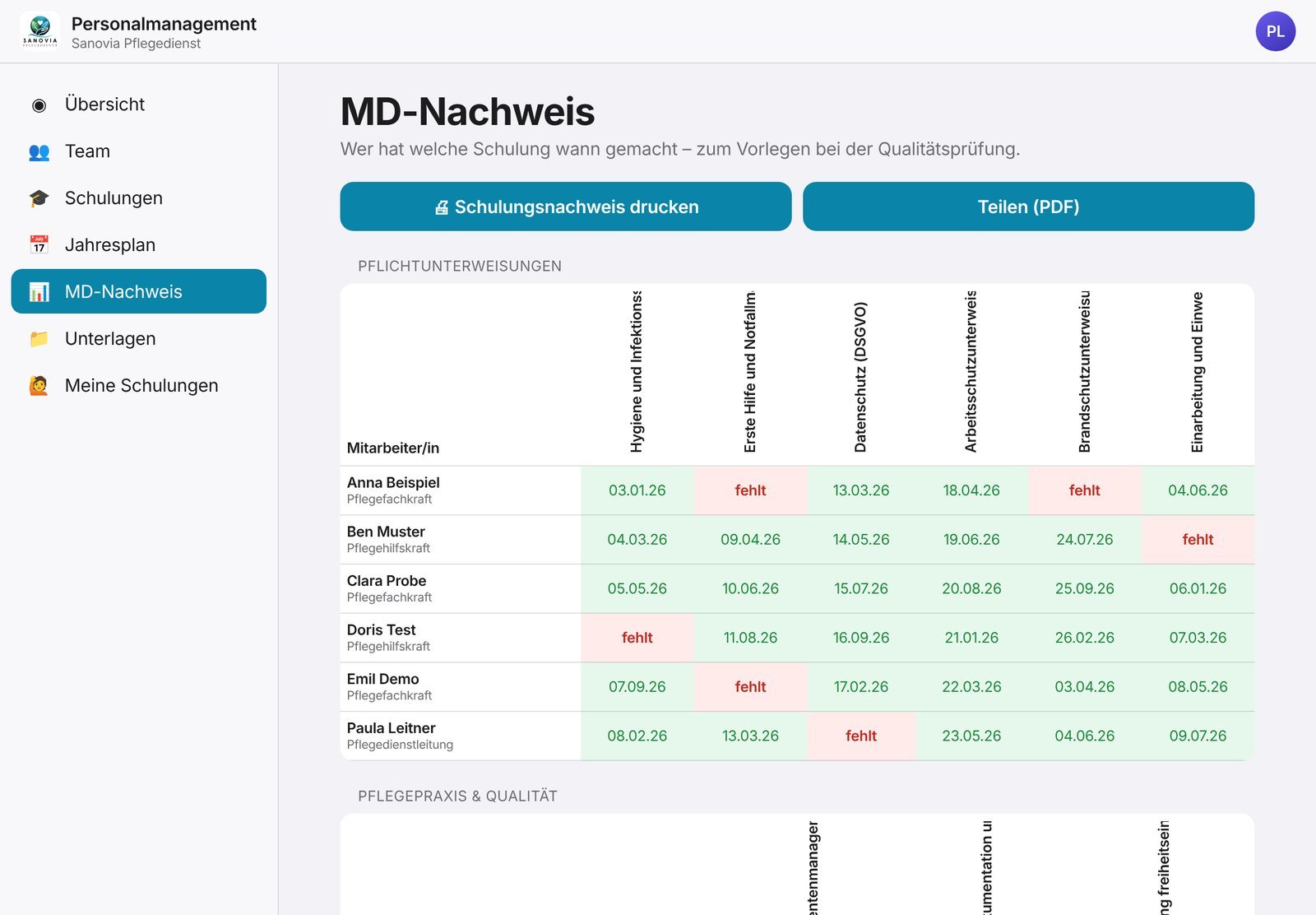Screen dimensions: 1316x915
Task: Open Unterlagen from the sidebar
Action: (x=138, y=339)
